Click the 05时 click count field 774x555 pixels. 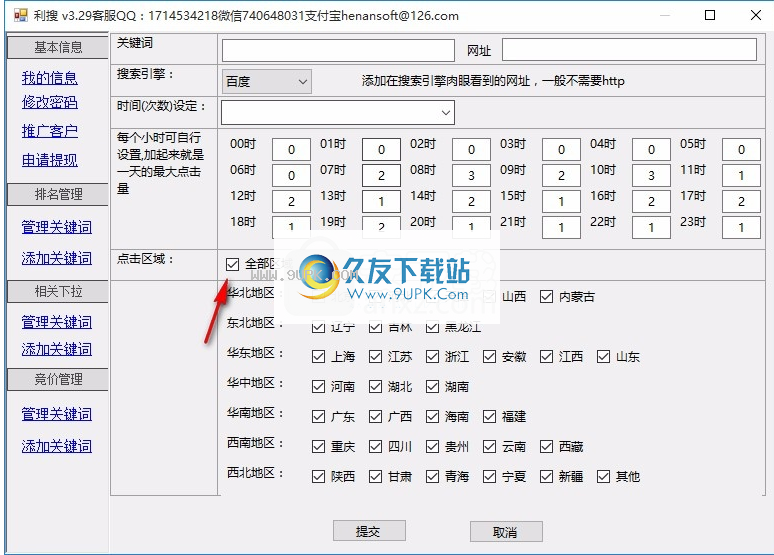(741, 149)
